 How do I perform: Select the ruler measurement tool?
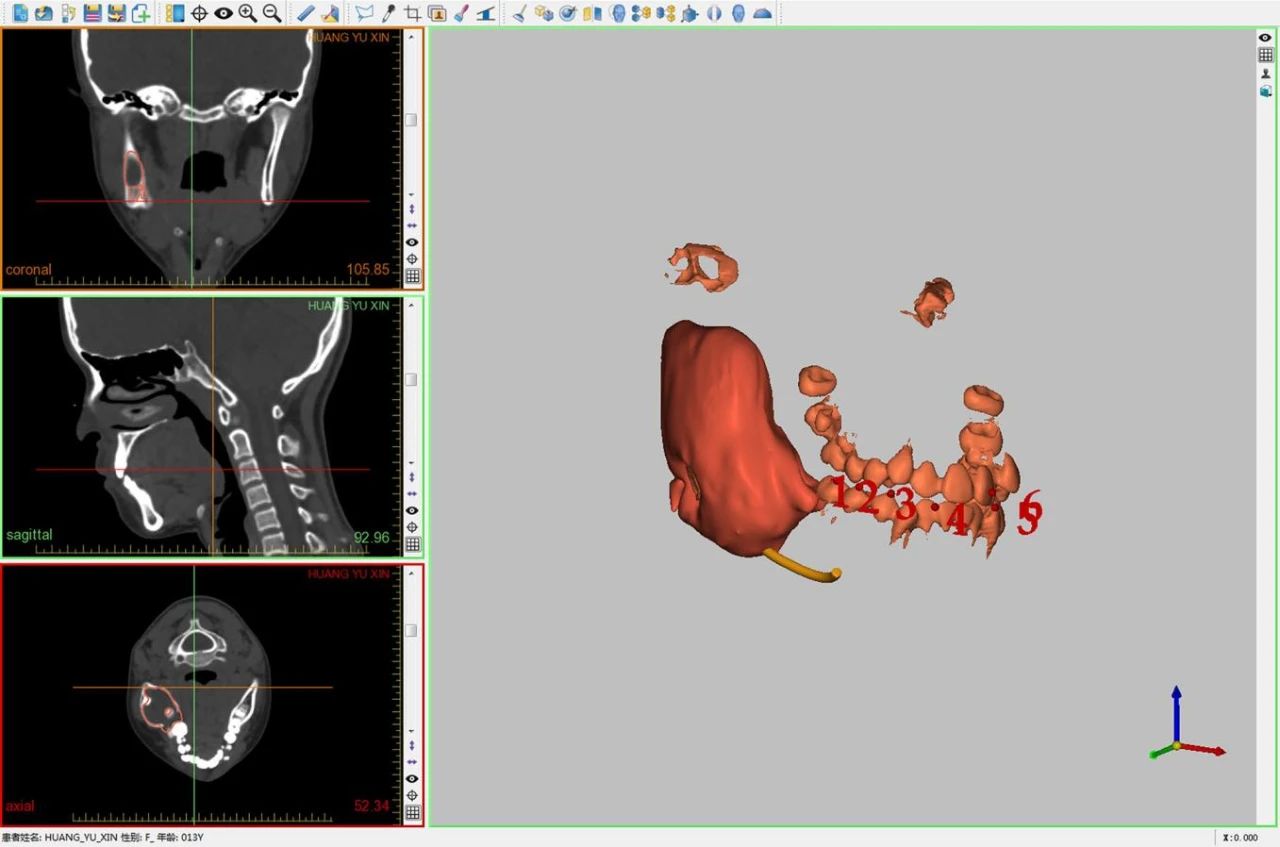(306, 13)
